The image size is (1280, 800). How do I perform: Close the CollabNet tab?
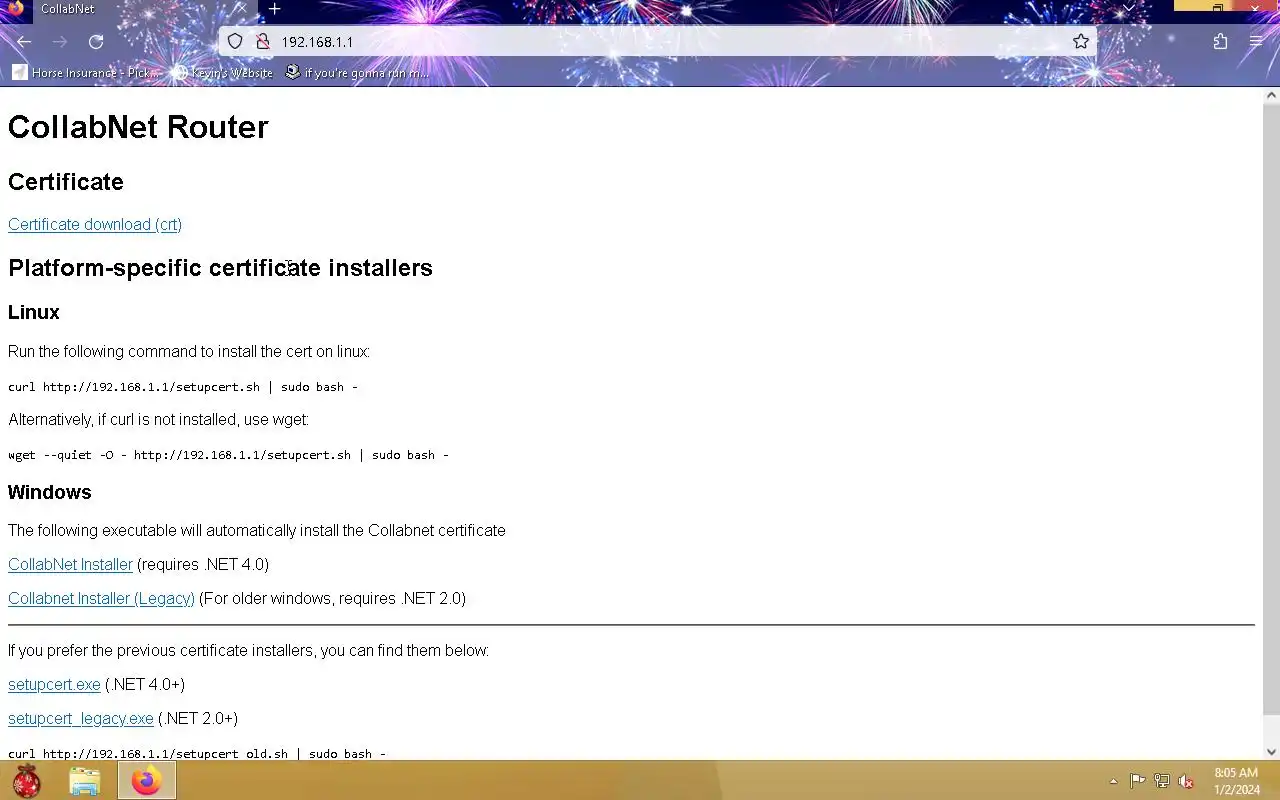tap(241, 8)
